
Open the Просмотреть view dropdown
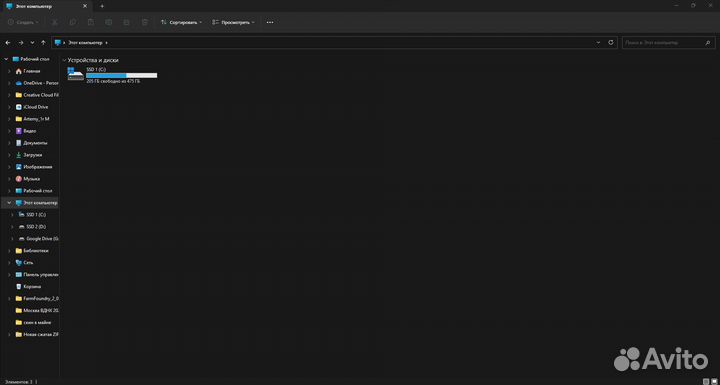[x=233, y=22]
